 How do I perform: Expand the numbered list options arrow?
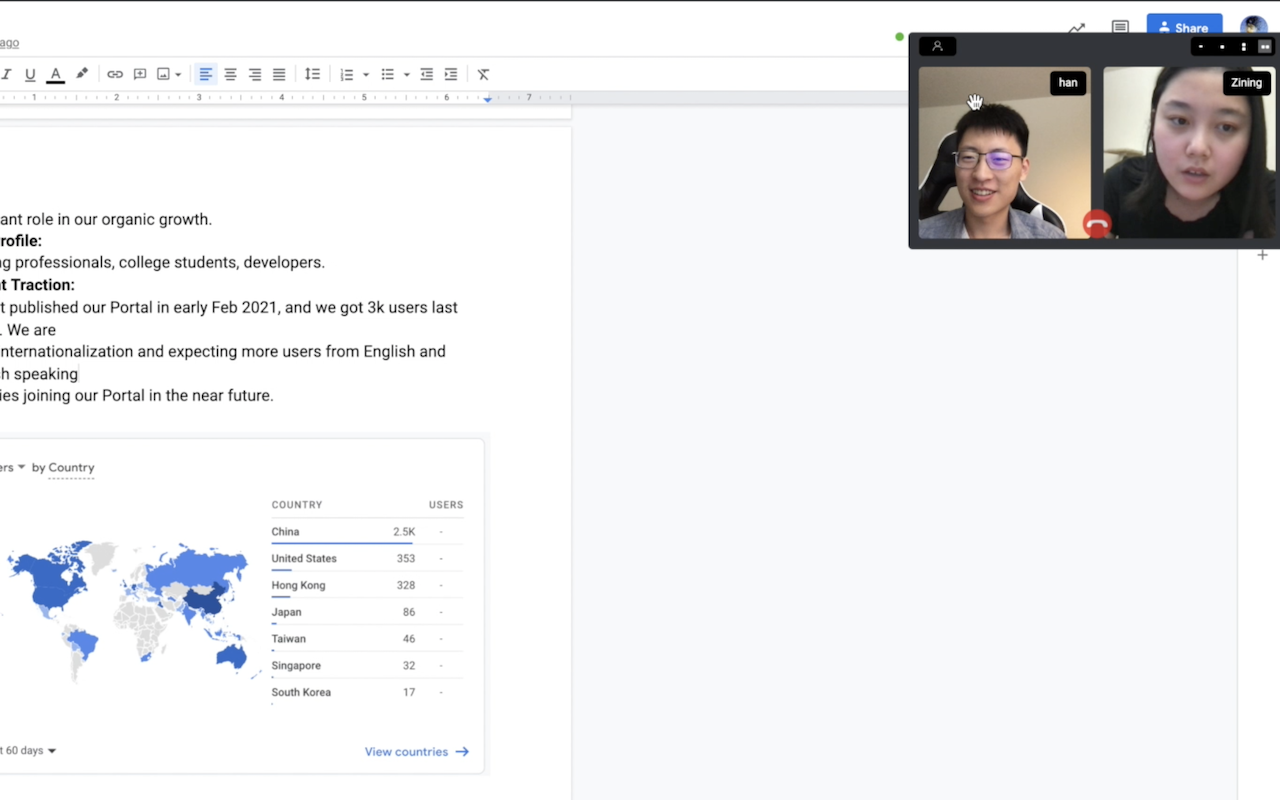pos(366,75)
